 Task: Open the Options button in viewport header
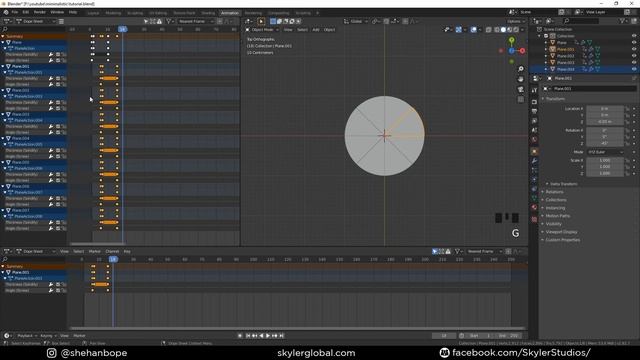[515, 21]
